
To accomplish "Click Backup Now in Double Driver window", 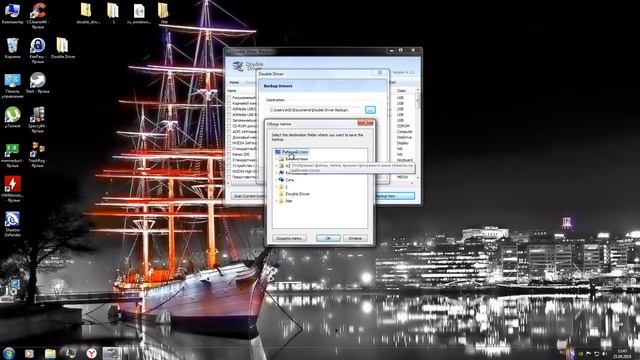I will [395, 196].
